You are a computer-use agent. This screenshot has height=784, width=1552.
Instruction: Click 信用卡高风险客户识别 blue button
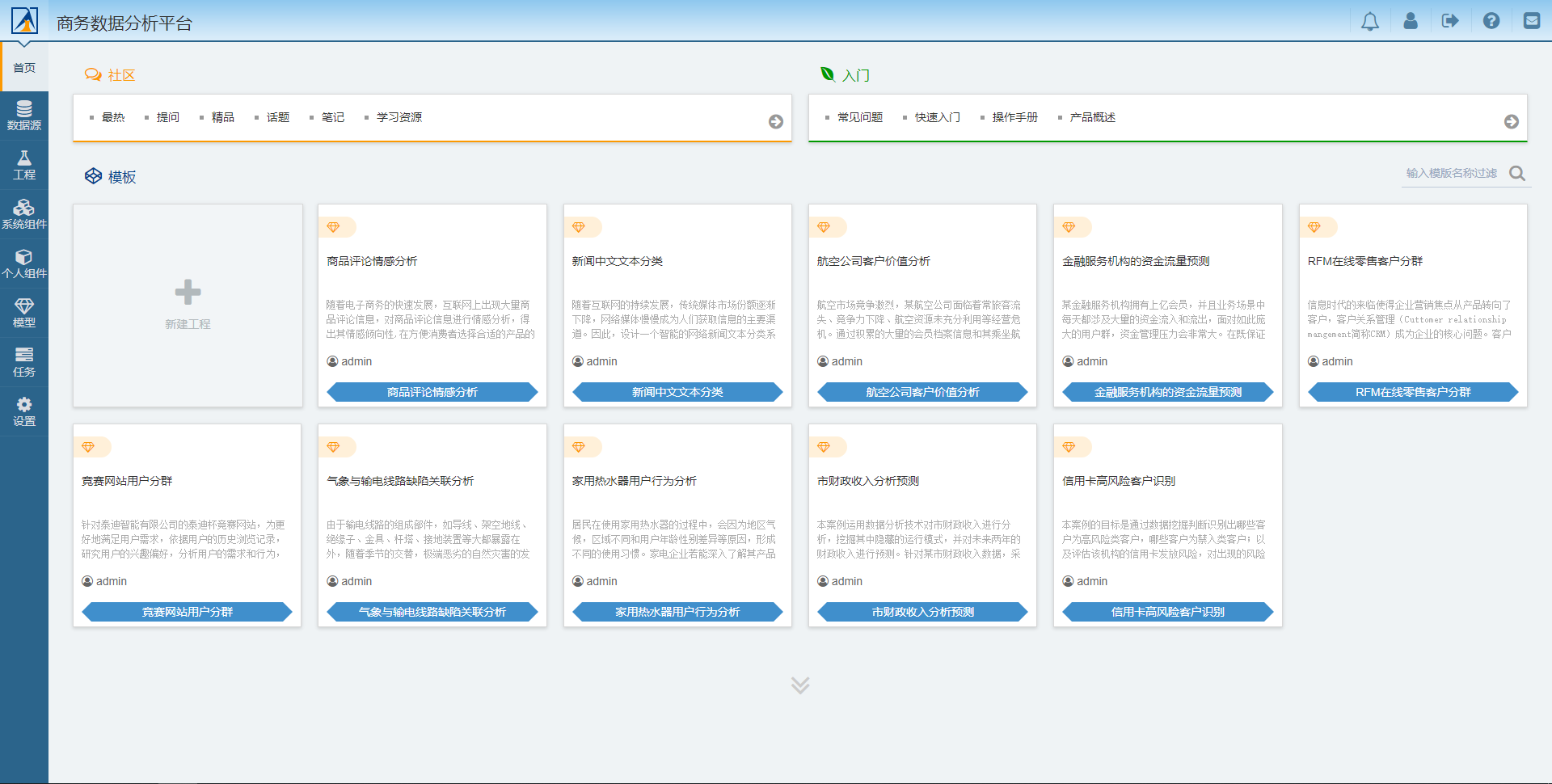[x=1168, y=612]
